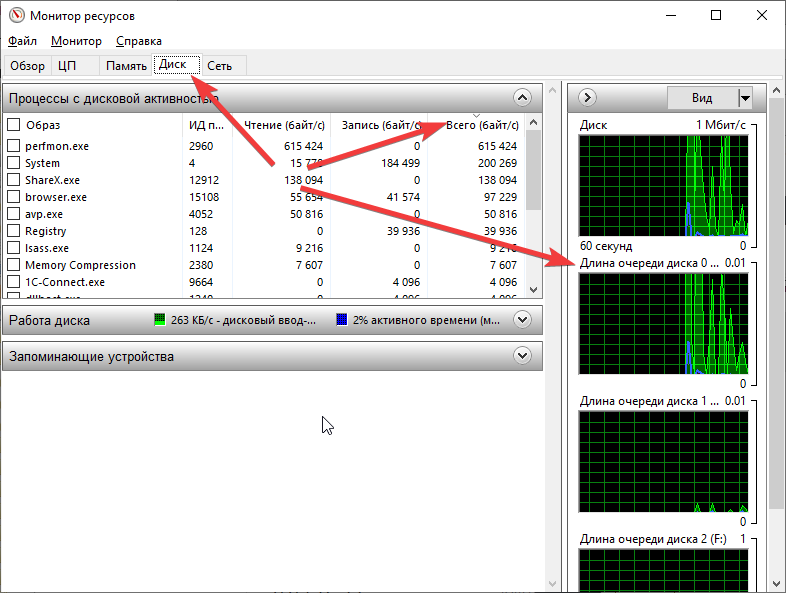The height and width of the screenshot is (593, 786).
Task: Sort by the Запись (байт/с) column
Action: coord(379,125)
